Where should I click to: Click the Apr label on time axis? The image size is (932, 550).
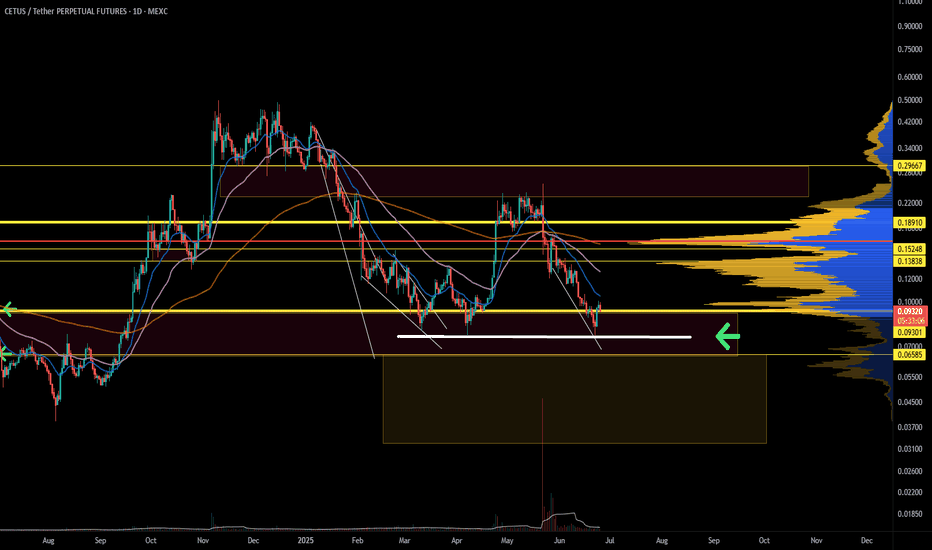coord(456,540)
